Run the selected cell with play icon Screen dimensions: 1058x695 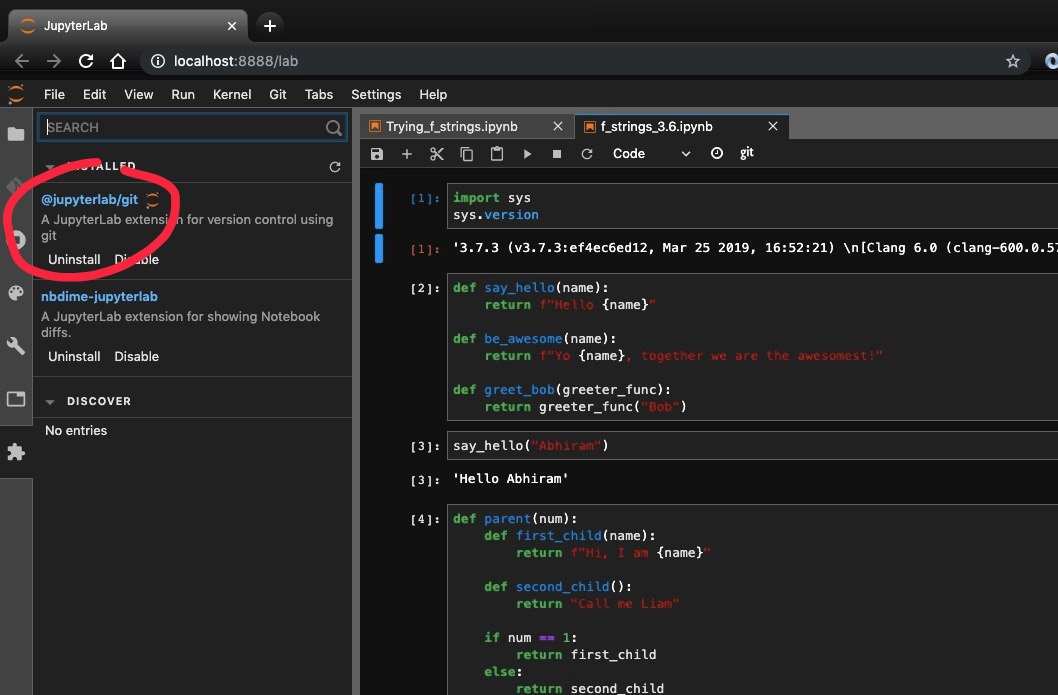[x=527, y=154]
